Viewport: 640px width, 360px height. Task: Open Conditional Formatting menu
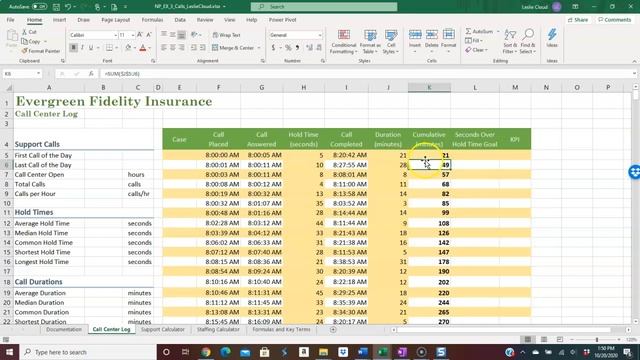(344, 41)
